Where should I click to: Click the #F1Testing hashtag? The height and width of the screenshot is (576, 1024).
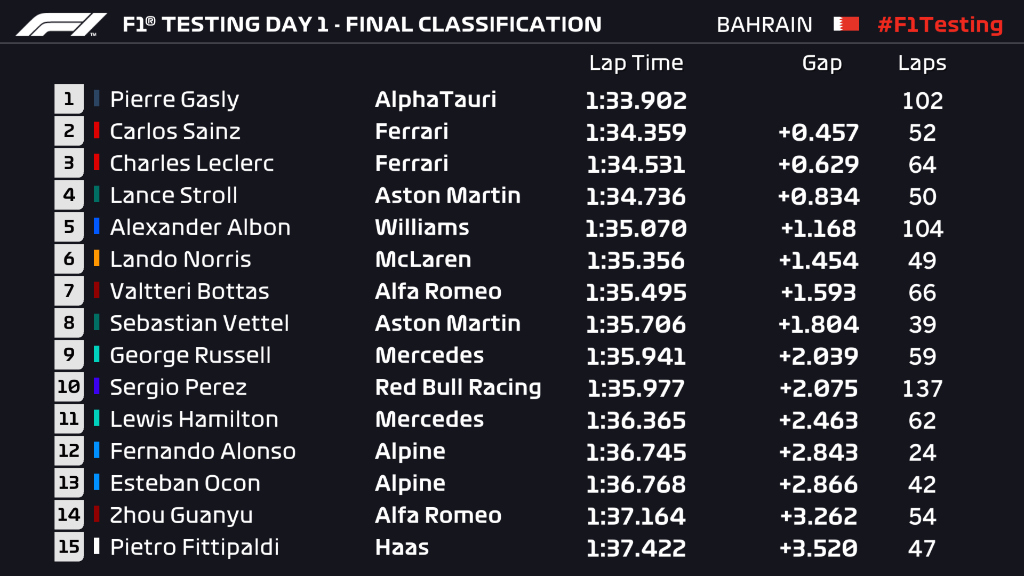[939, 24]
